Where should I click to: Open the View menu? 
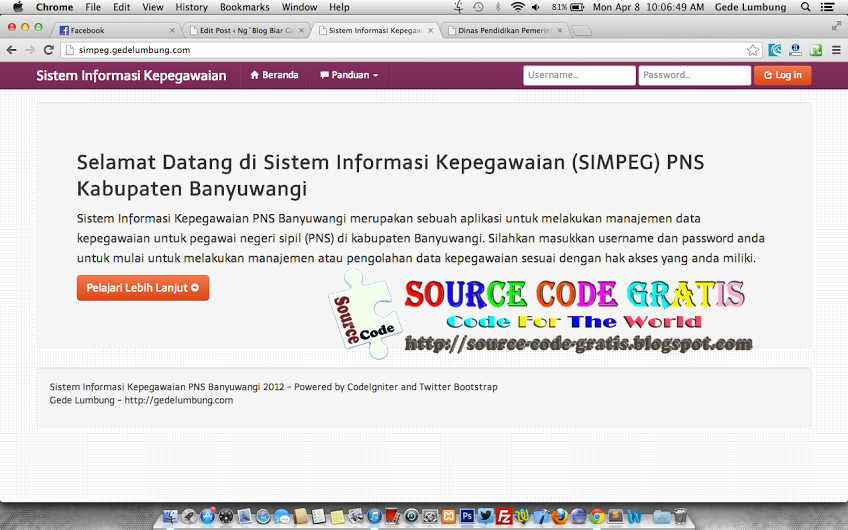click(153, 7)
